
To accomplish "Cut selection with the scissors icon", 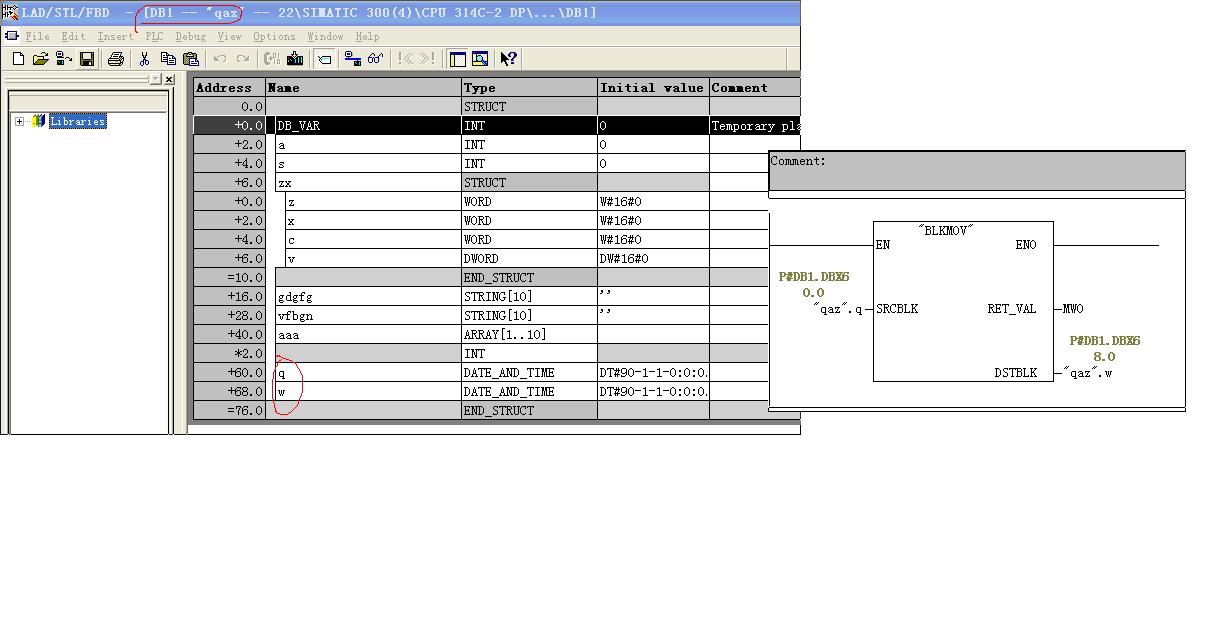I will 145,59.
